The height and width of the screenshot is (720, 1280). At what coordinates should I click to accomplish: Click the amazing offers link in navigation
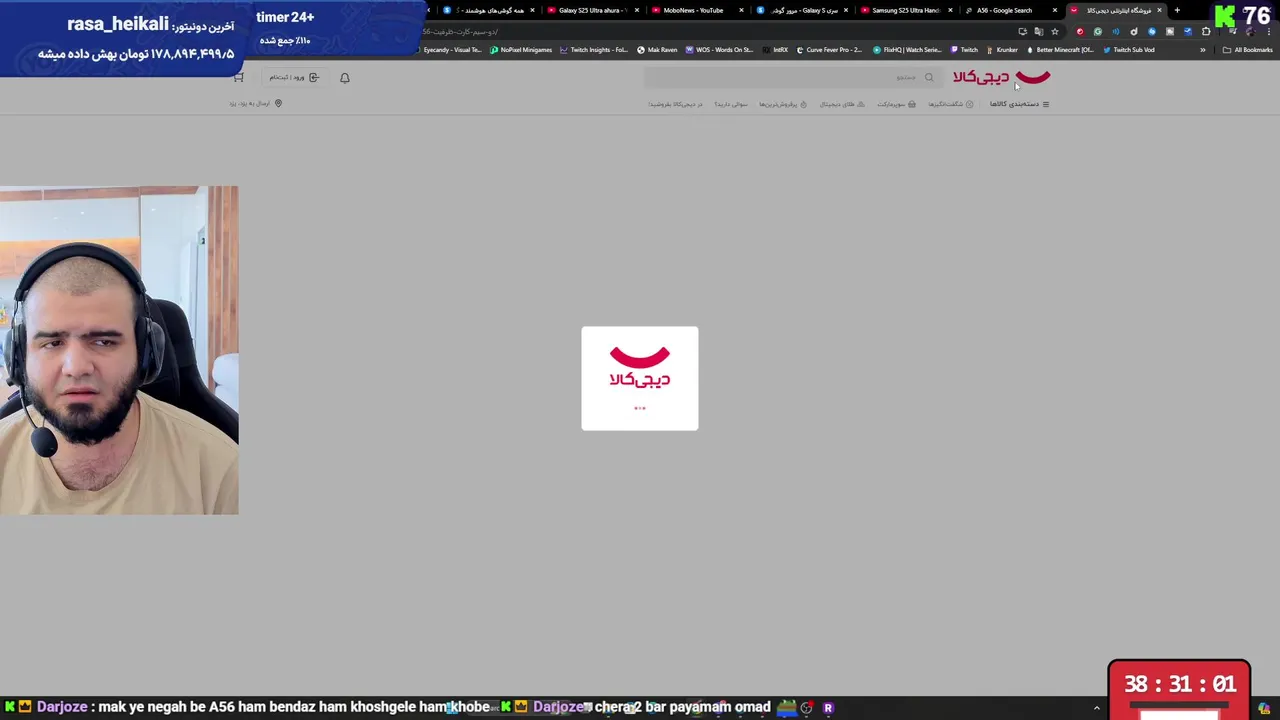tap(950, 104)
